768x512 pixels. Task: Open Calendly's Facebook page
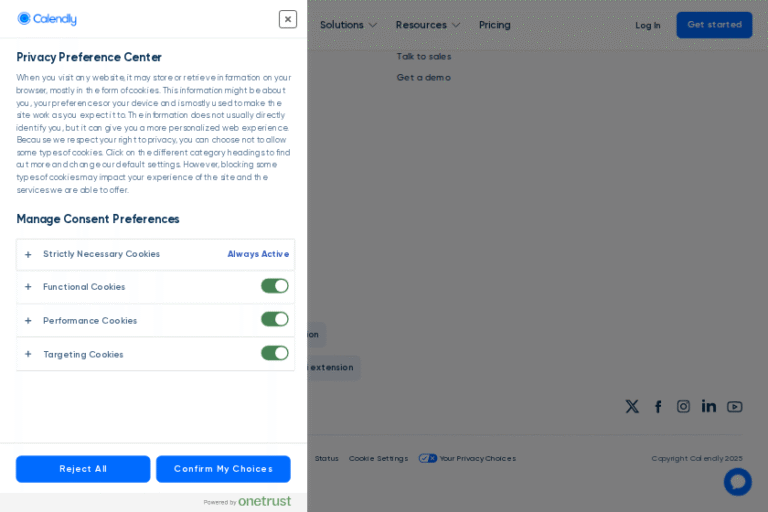point(658,406)
